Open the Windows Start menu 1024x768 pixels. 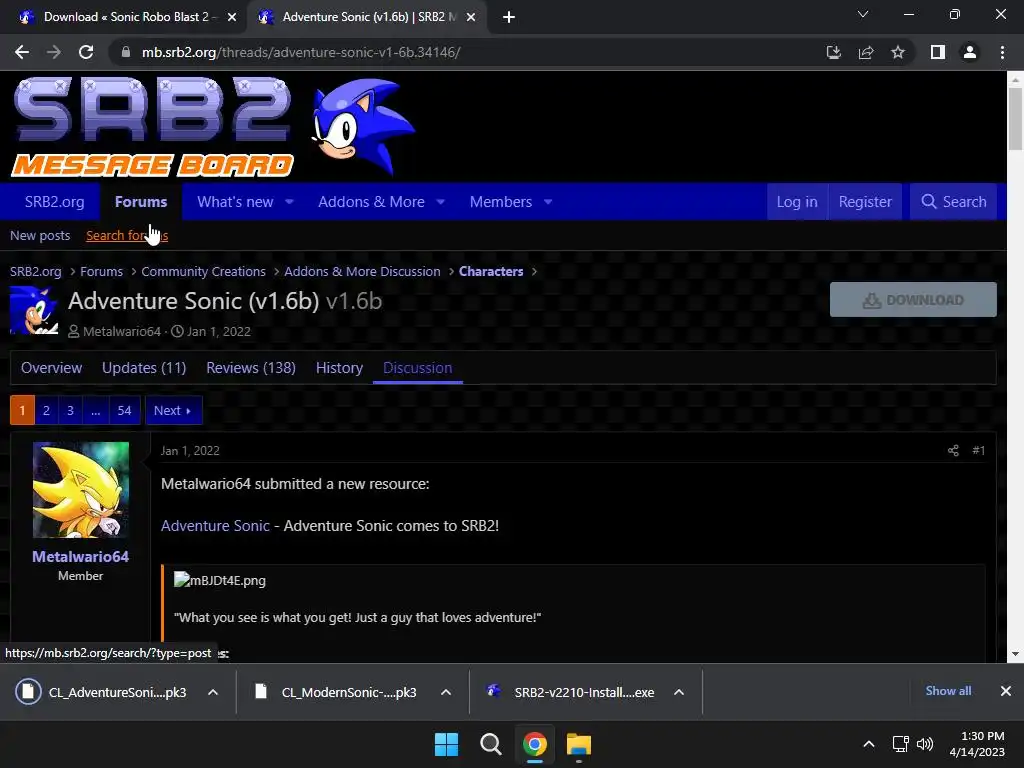(447, 744)
